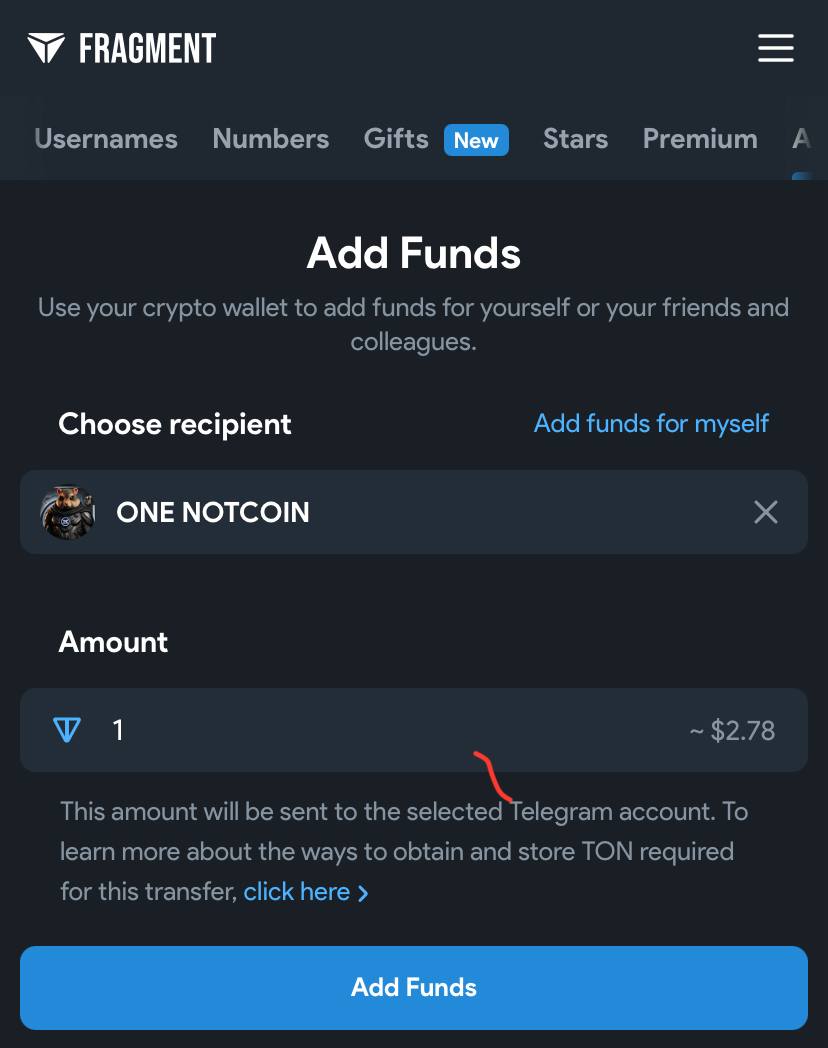Remove ONE NOTCOIN recipient with X
The height and width of the screenshot is (1048, 828).
pyautogui.click(x=766, y=512)
